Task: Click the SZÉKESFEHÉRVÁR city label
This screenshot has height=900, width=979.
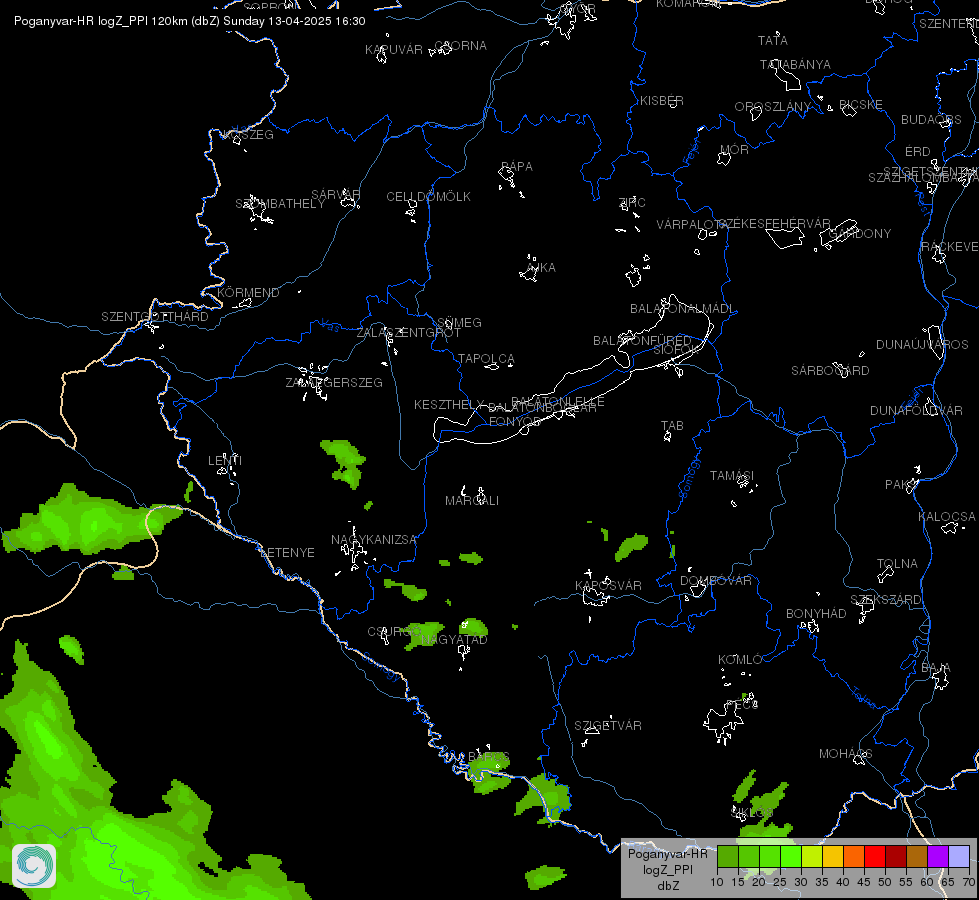Action: click(x=774, y=224)
